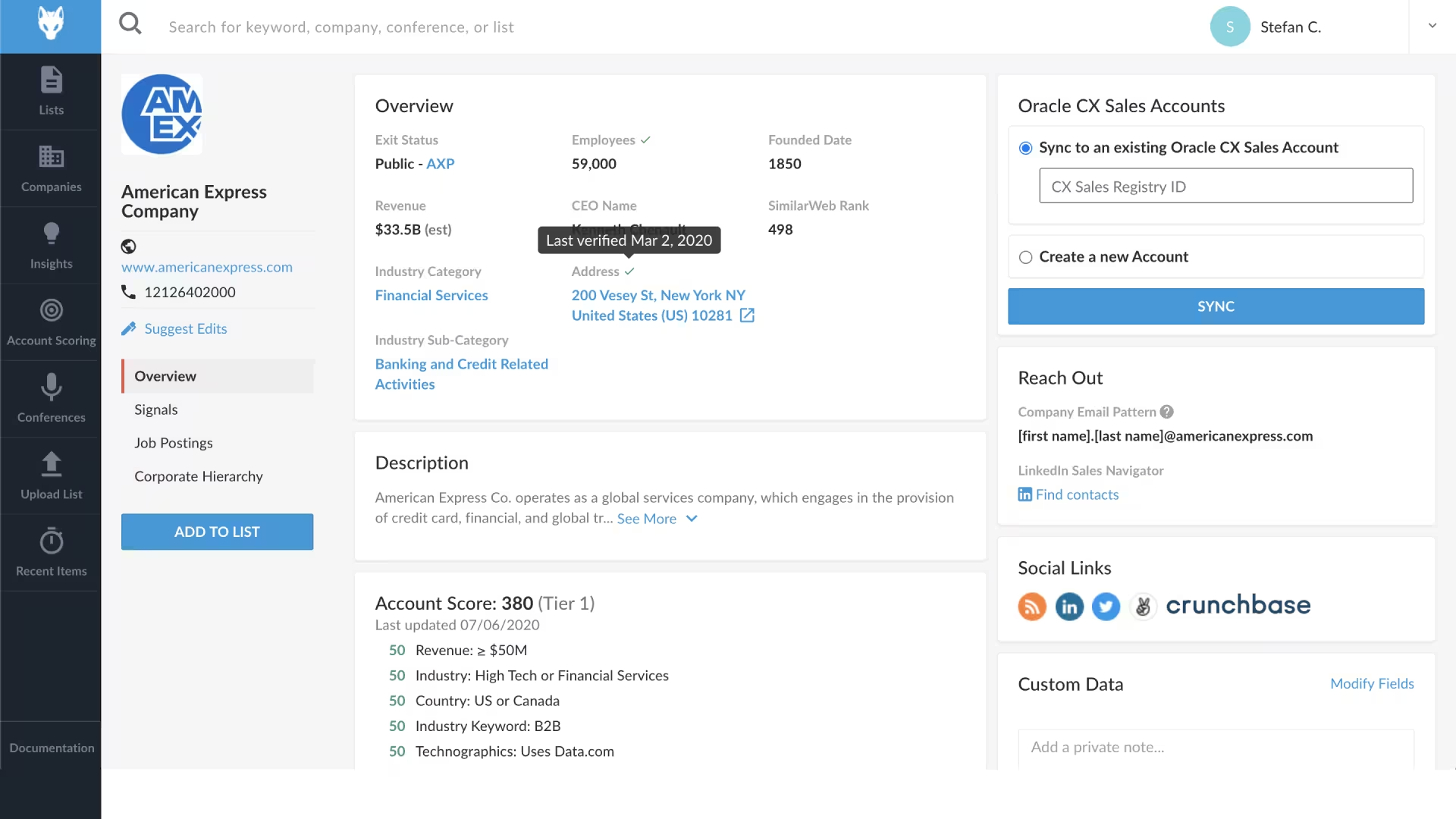Open Financial Services industry link
The image size is (1456, 819).
click(431, 295)
